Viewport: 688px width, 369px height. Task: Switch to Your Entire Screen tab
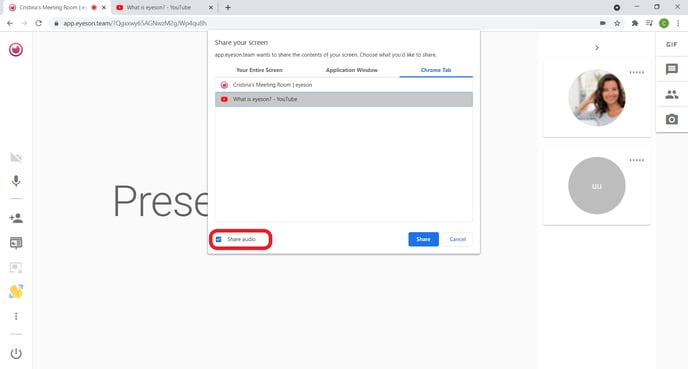pyautogui.click(x=259, y=70)
